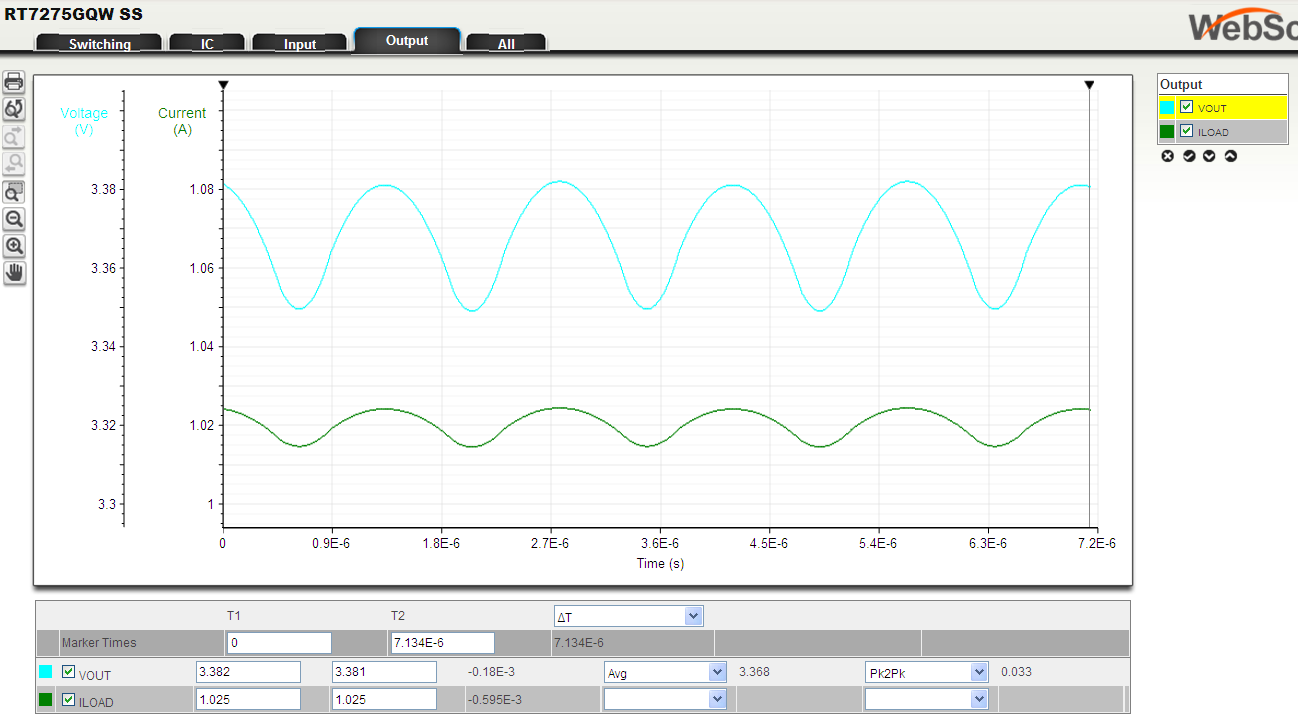This screenshot has height=720, width=1298.
Task: Uncheck VOUT in the Output legend
Action: tap(1185, 107)
